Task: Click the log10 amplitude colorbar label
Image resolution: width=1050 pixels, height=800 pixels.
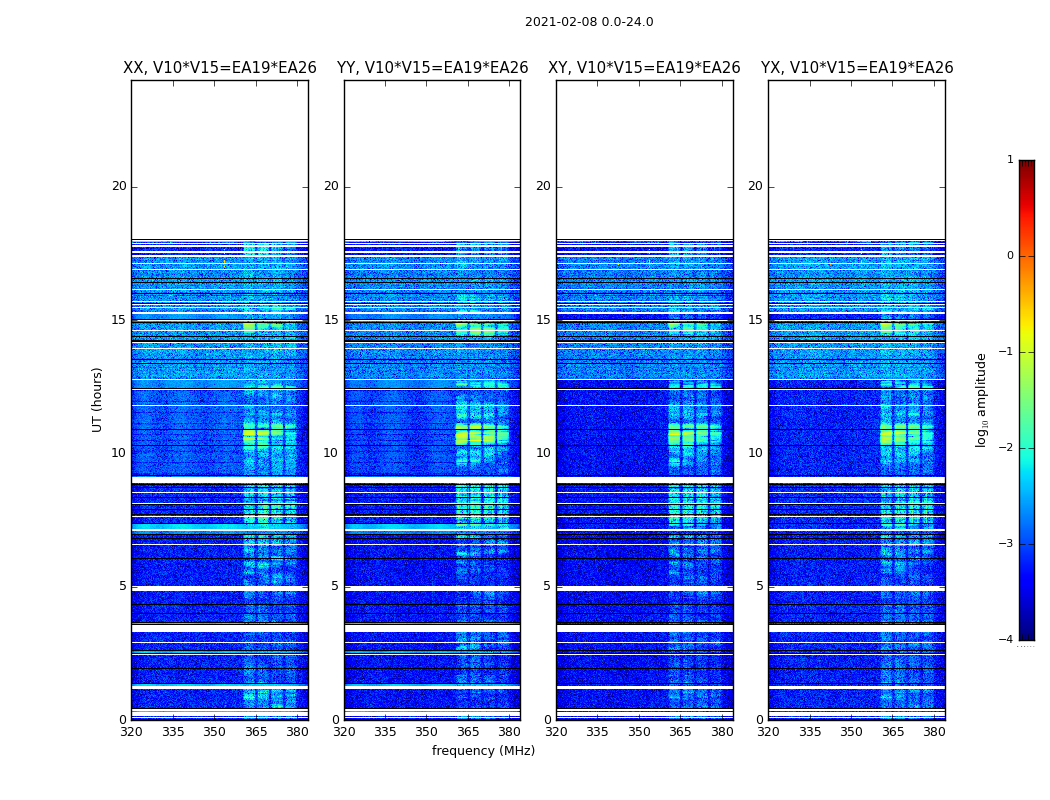Action: [x=981, y=400]
